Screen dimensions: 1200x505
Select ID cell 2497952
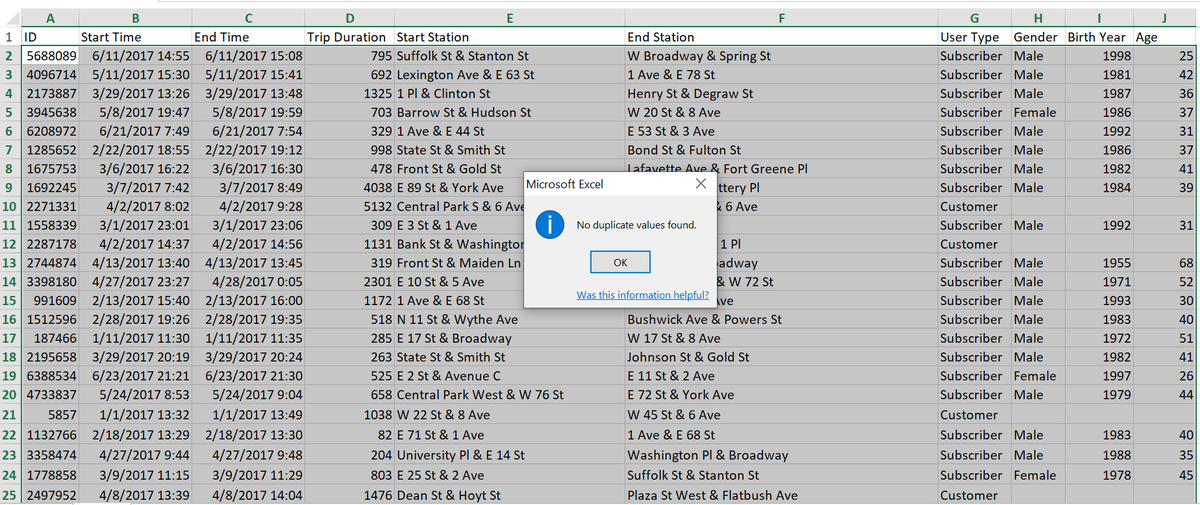pos(50,495)
